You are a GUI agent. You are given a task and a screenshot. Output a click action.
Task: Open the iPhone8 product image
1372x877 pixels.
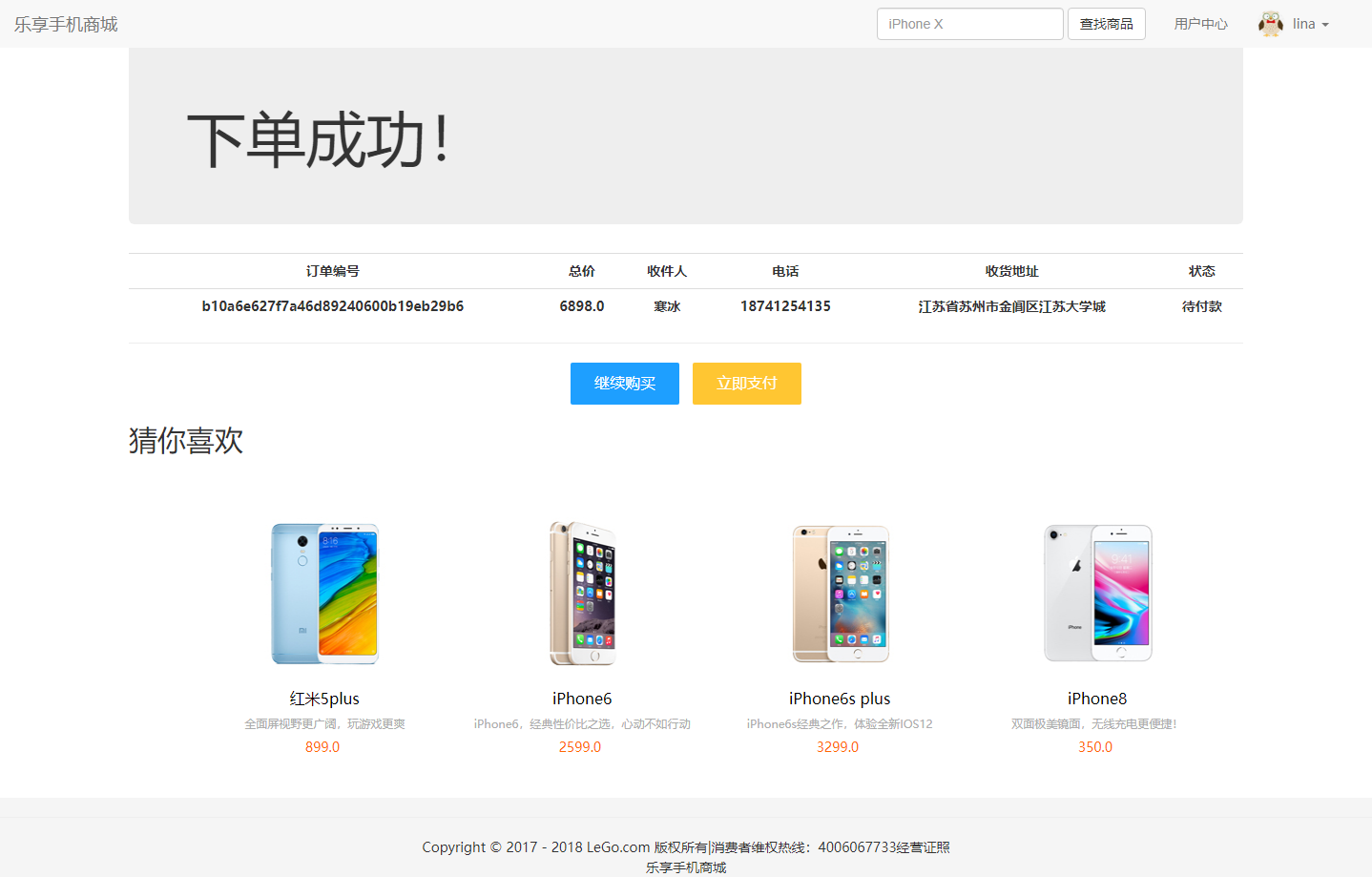coord(1097,593)
